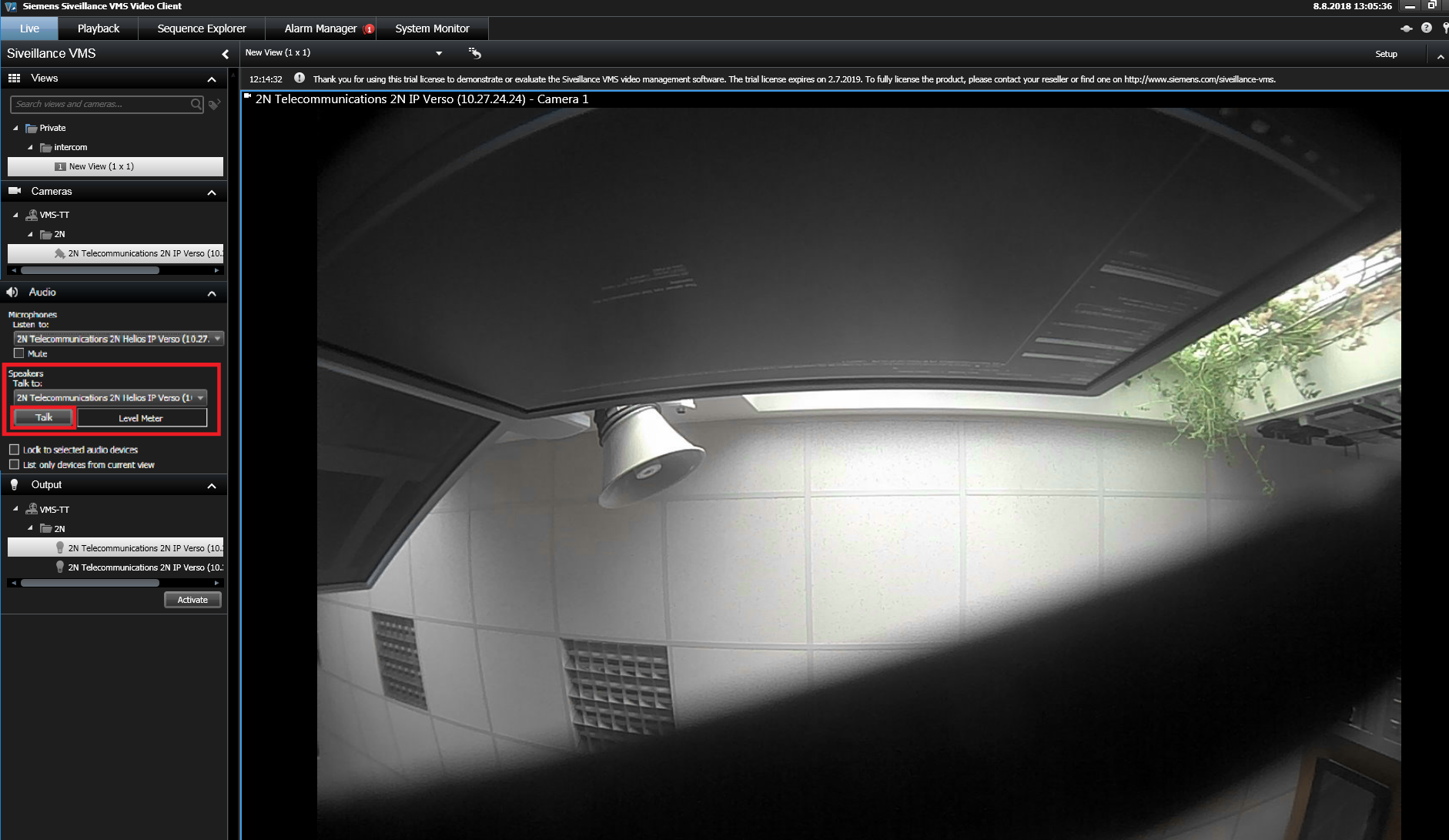Click the Audio speaker icon in panel header
This screenshot has height=840, width=1449.
[13, 293]
